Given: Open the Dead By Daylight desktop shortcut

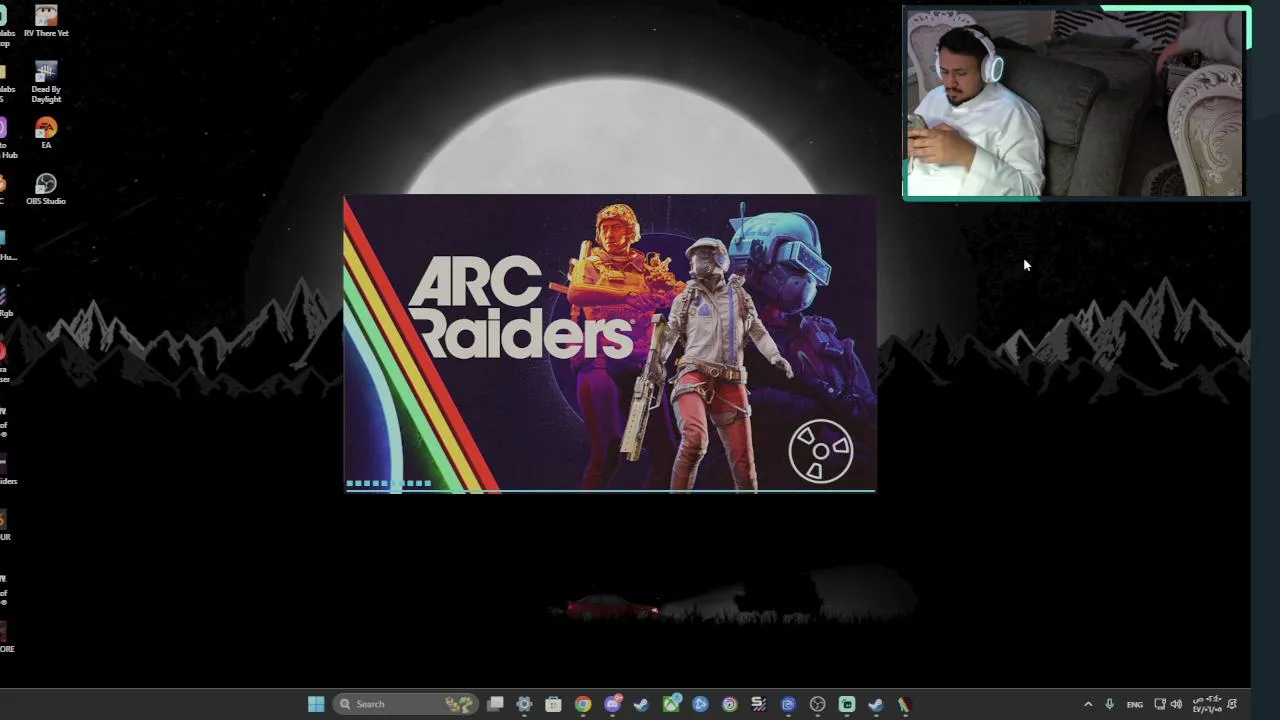Looking at the screenshot, I should pyautogui.click(x=46, y=82).
